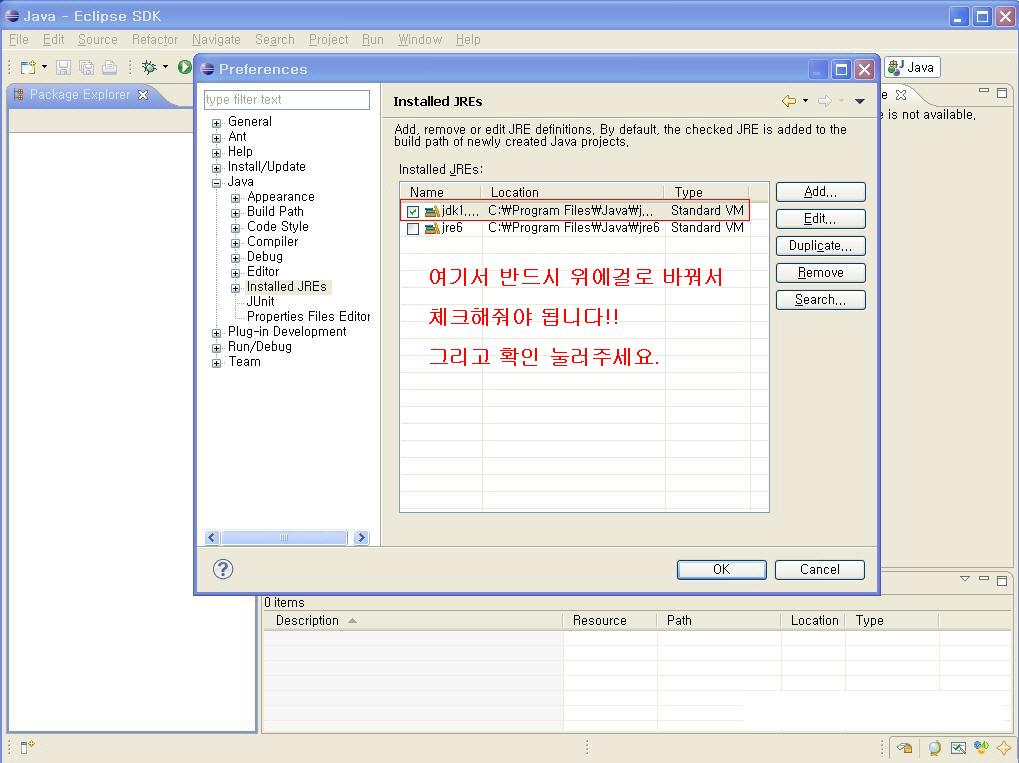Click the hand-shaped icon in the status bar
This screenshot has width=1019, height=763.
904,747
